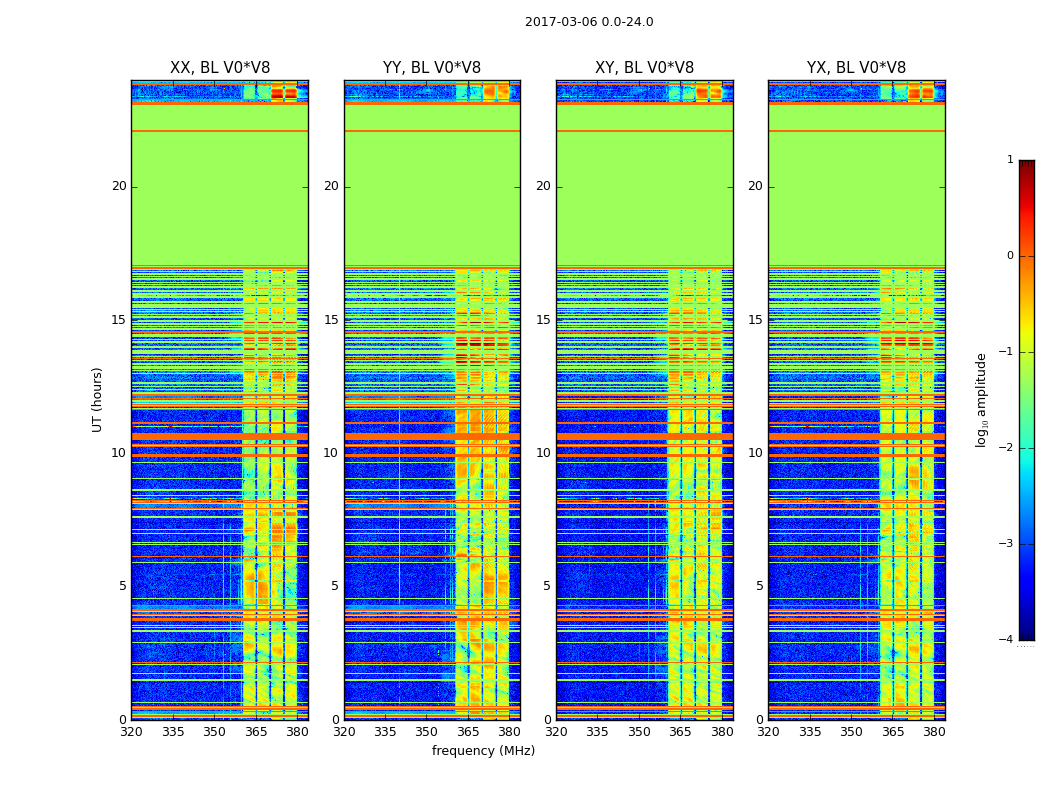Viewport: 1050px width, 800px height.
Task: Click the '5' y-tick beside the YX panel
Action: click(759, 586)
